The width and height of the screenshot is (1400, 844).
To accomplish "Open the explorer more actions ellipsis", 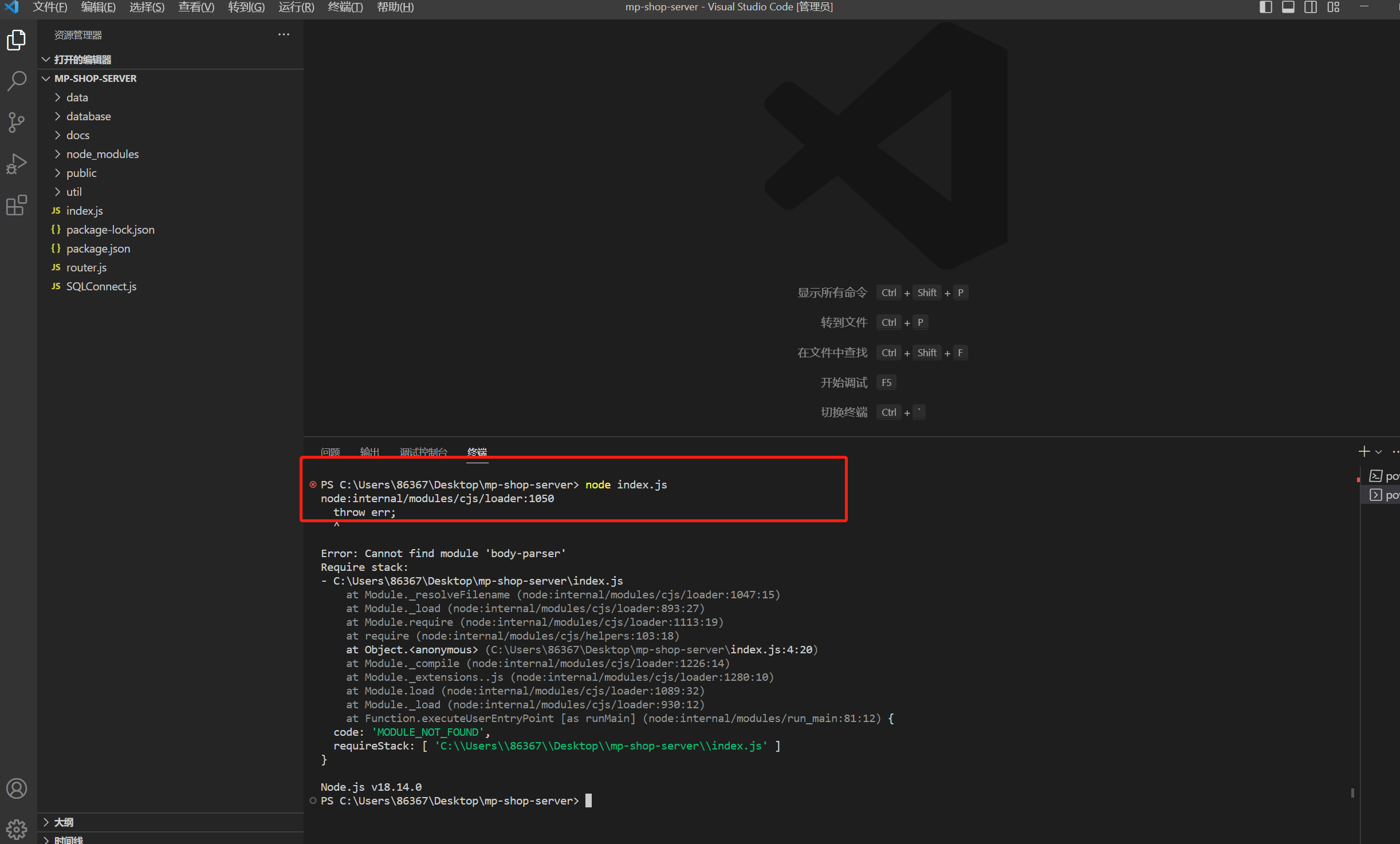I will pyautogui.click(x=284, y=34).
